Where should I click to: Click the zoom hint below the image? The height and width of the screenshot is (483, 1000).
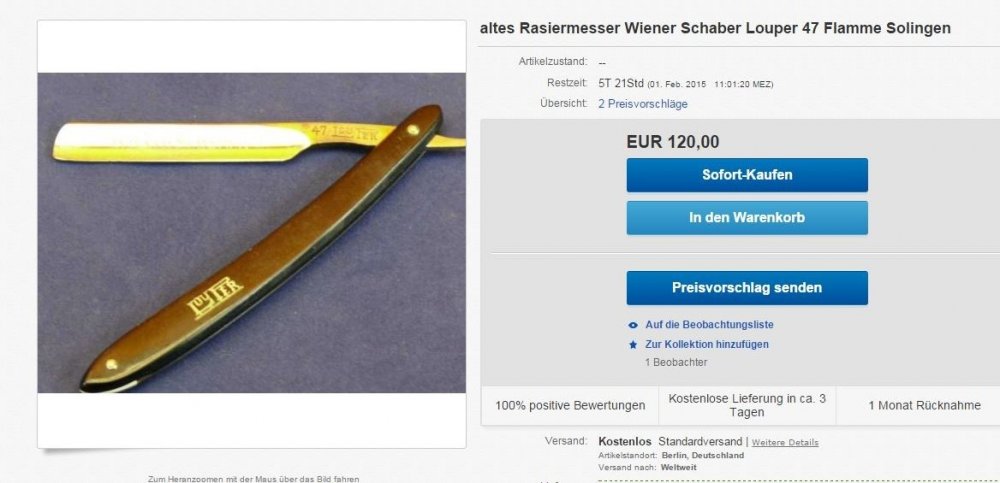pyautogui.click(x=253, y=479)
